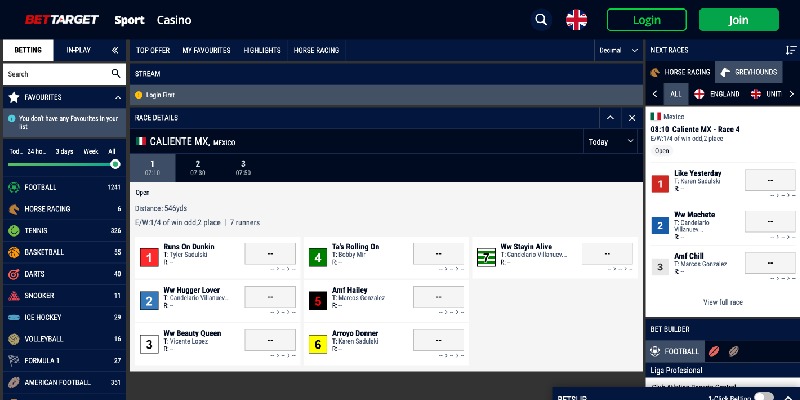This screenshot has height=400, width=800.
Task: Set time filter to 3 days
Action: [64, 152]
